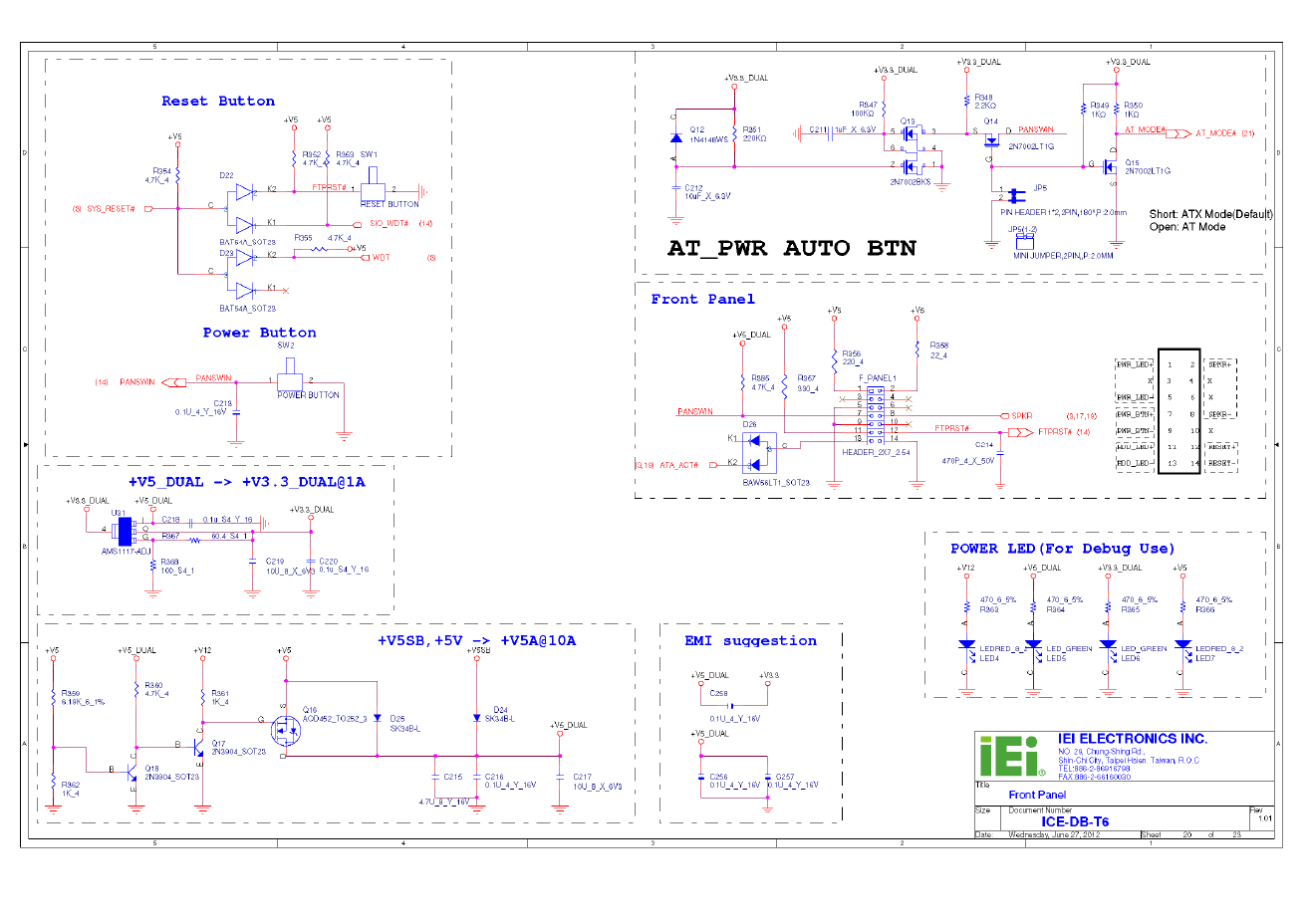
Task: Click the Q14 2N7002LT1G MOSFET symbol
Action: click(x=990, y=140)
